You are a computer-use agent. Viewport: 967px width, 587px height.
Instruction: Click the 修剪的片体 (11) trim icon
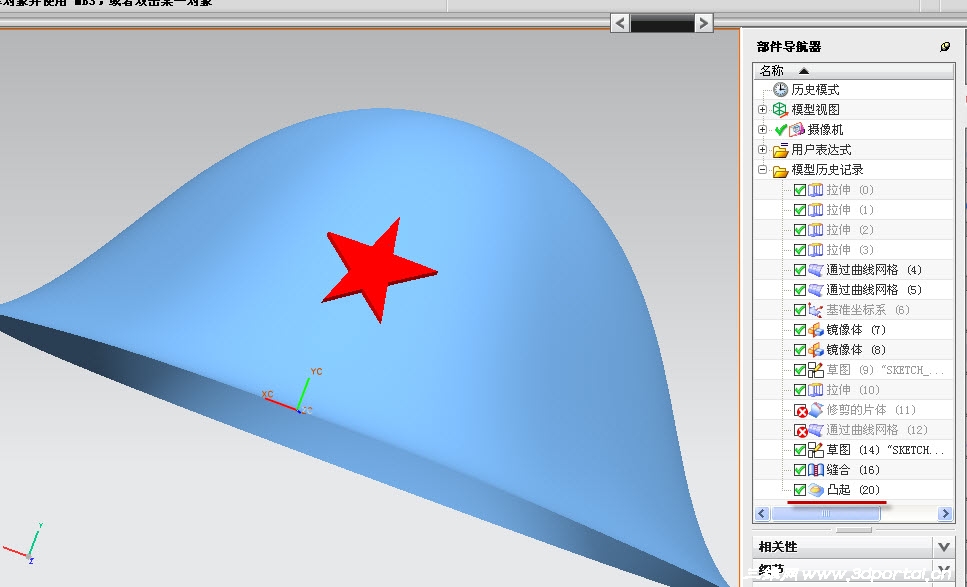pos(816,409)
